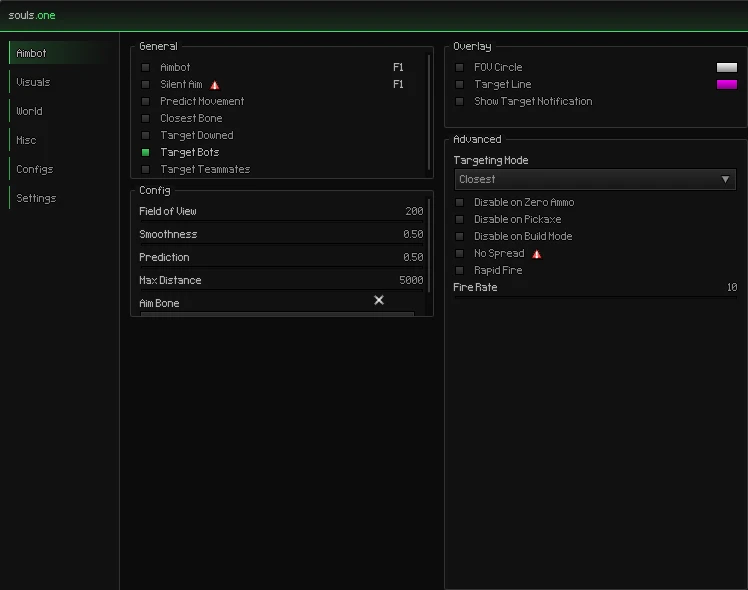
Task: Turn on the Rapid Fire checkbox
Action: [x=459, y=270]
